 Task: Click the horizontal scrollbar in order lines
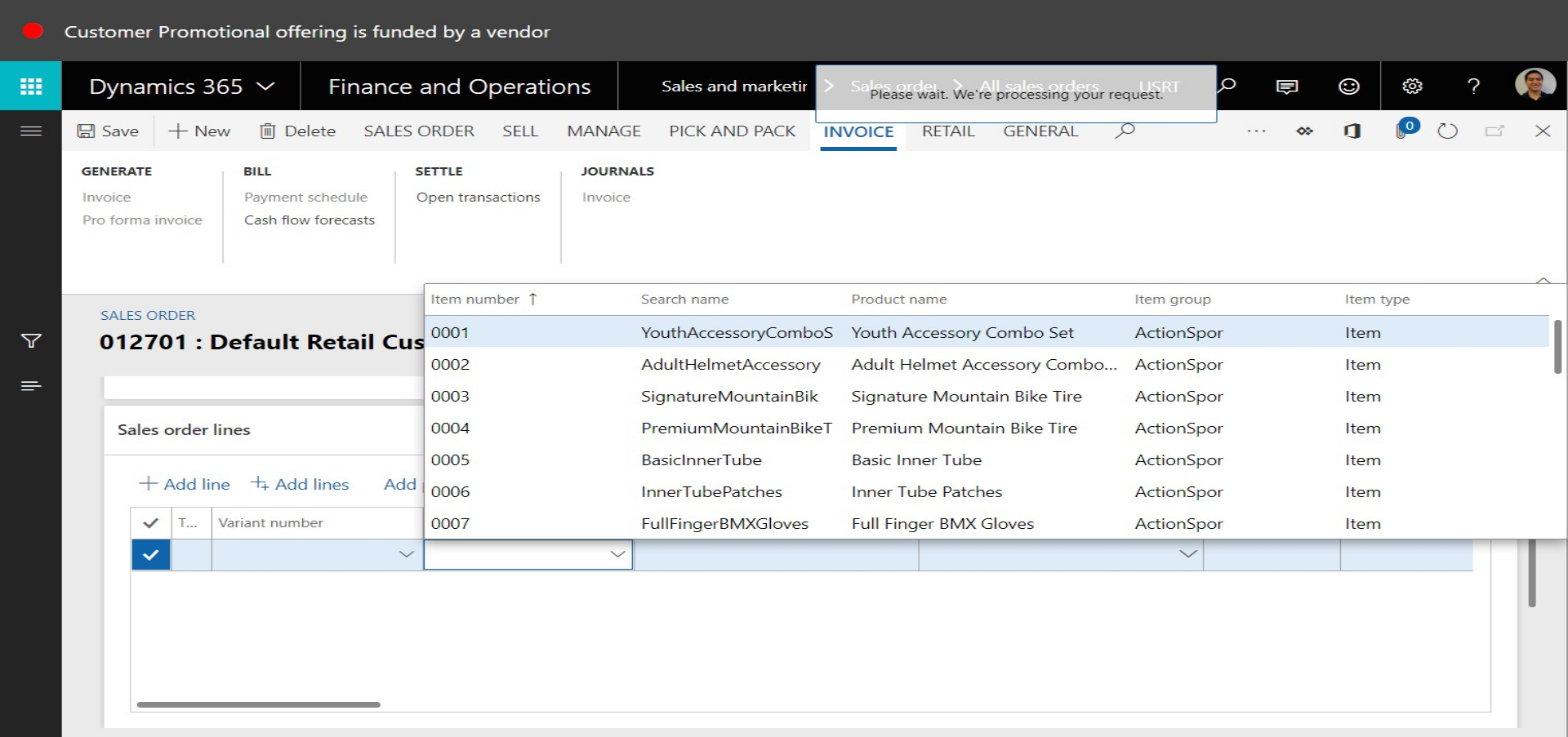click(x=258, y=704)
